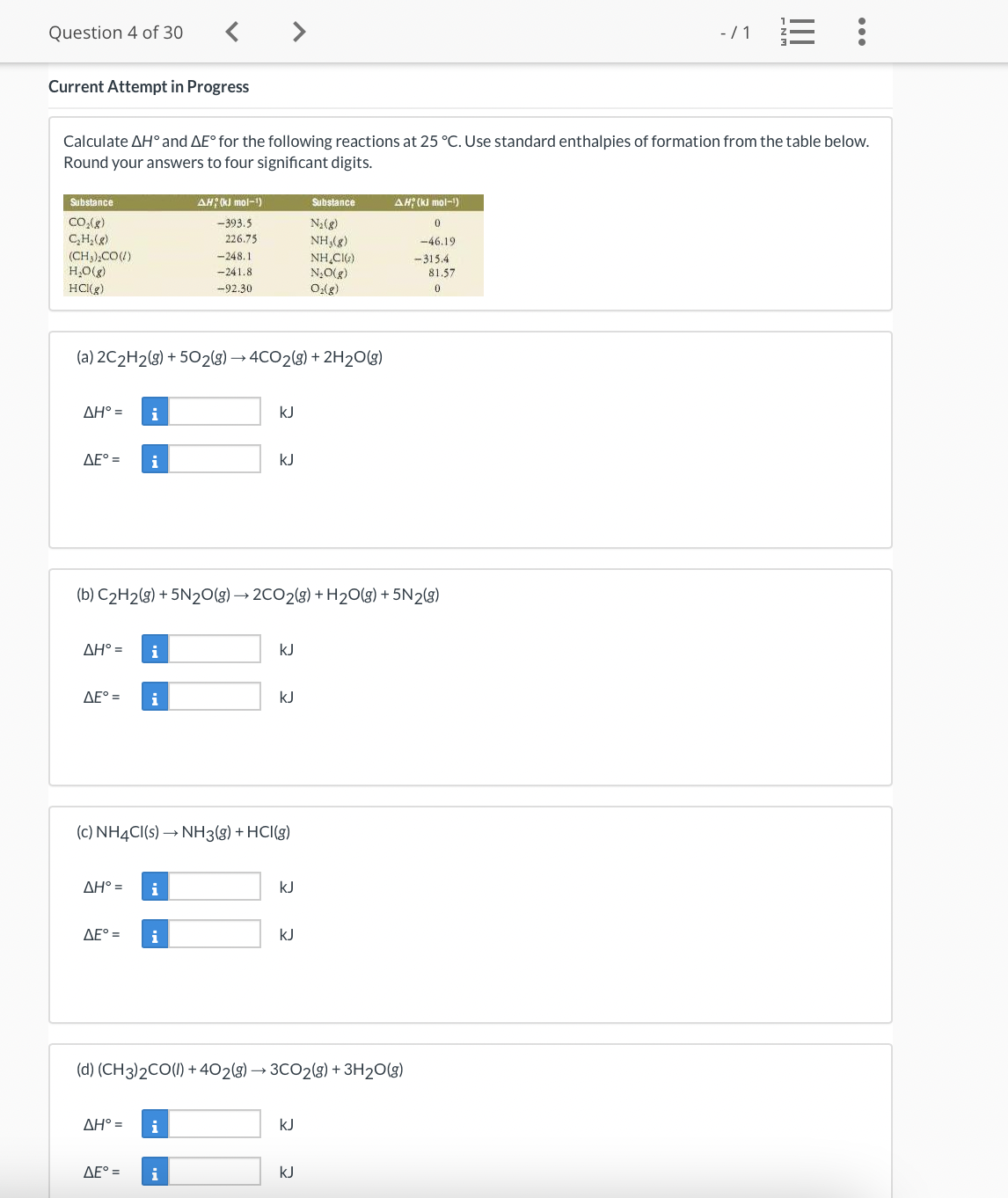Click the enthalpies of formation table image
Viewport: 1008px width, 1198px height.
tap(274, 245)
